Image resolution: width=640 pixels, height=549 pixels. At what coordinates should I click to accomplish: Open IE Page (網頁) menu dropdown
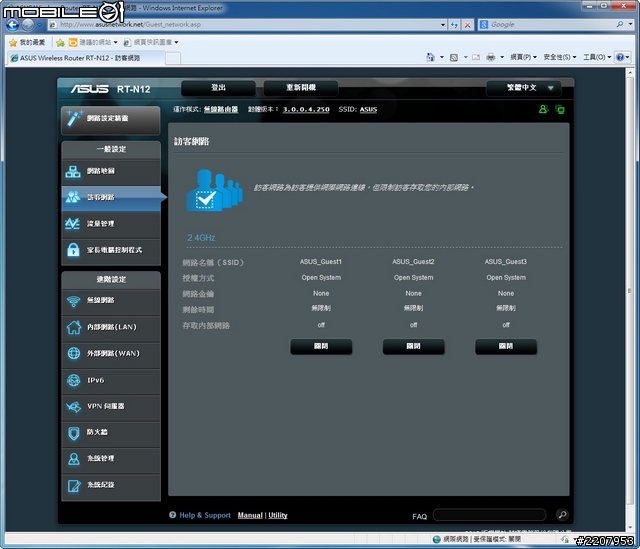[523, 57]
